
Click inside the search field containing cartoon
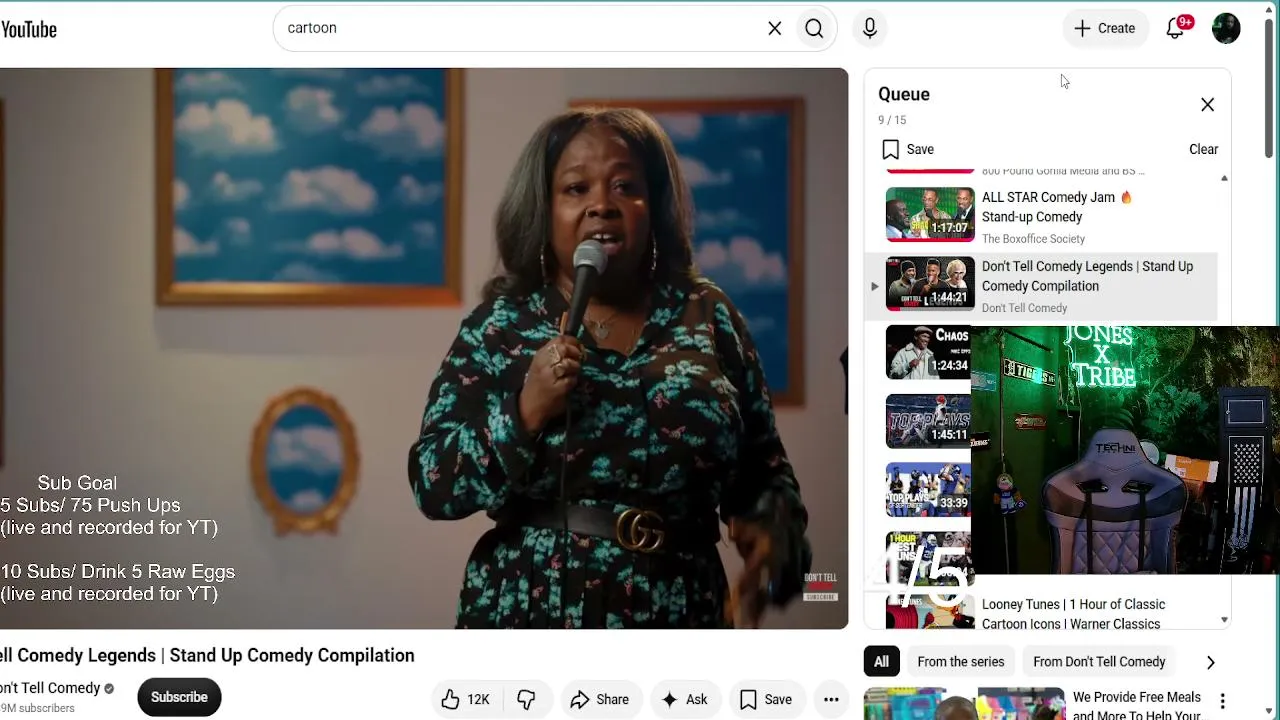click(520, 28)
